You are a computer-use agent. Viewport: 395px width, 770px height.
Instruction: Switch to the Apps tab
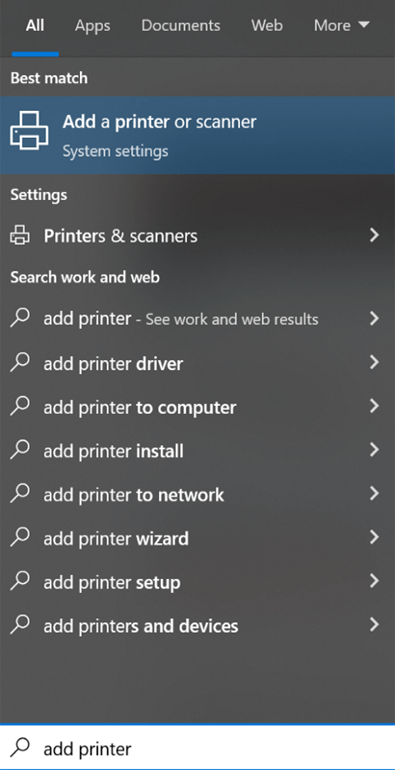click(92, 26)
